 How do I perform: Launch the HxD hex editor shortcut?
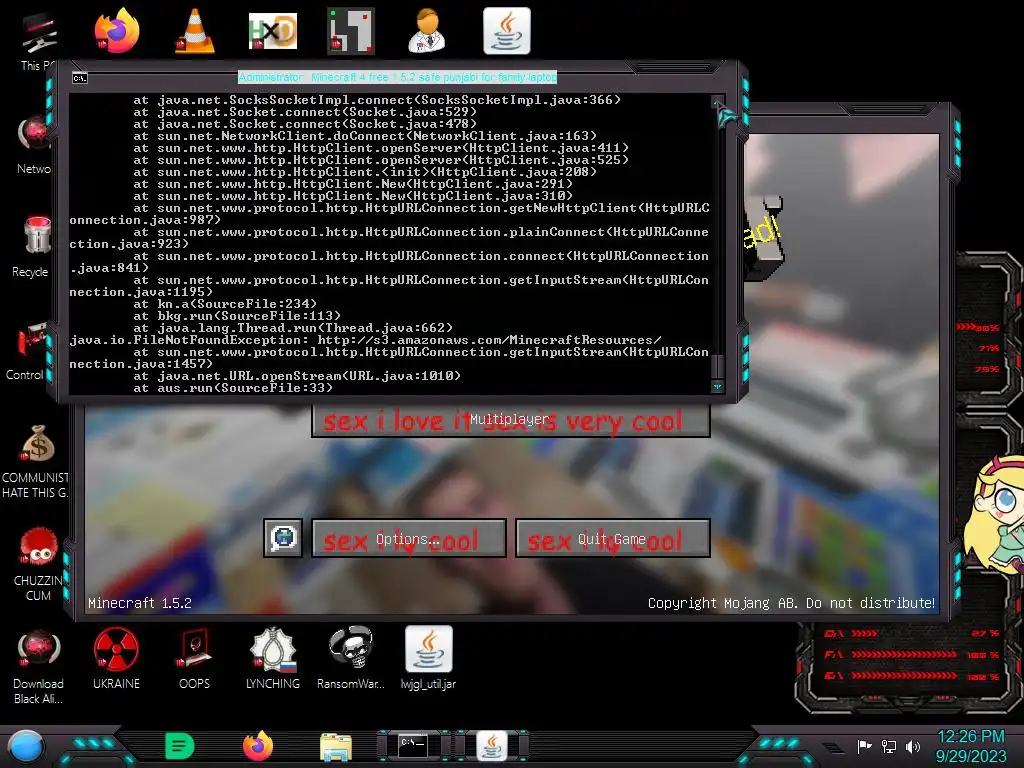point(273,31)
